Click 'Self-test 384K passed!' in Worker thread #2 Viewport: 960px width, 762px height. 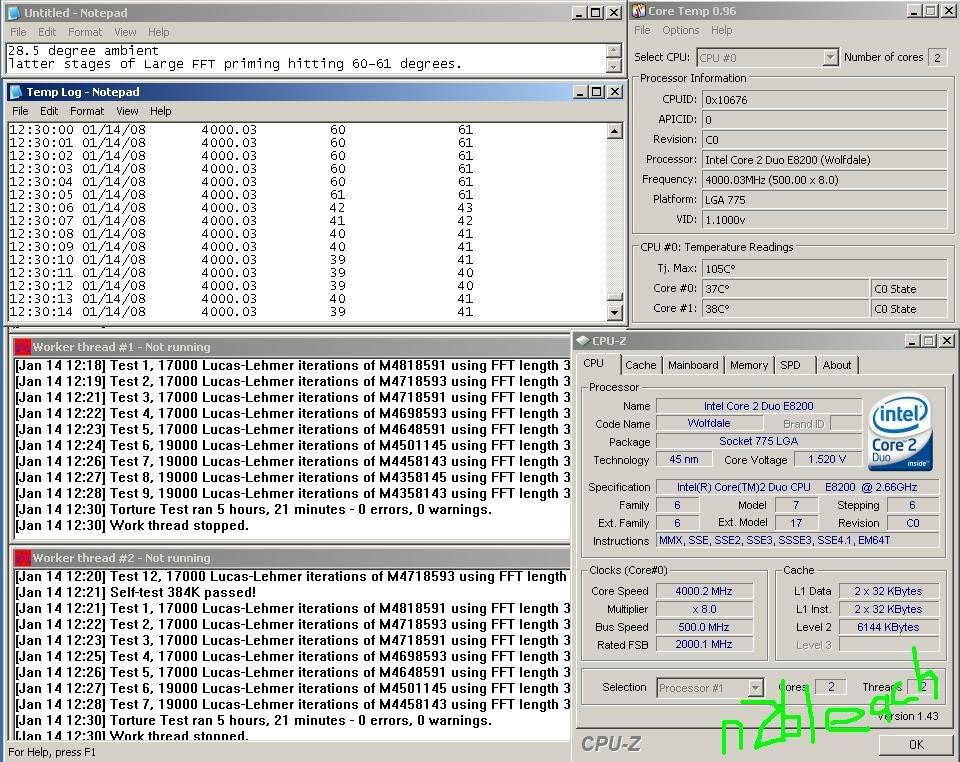[x=183, y=592]
